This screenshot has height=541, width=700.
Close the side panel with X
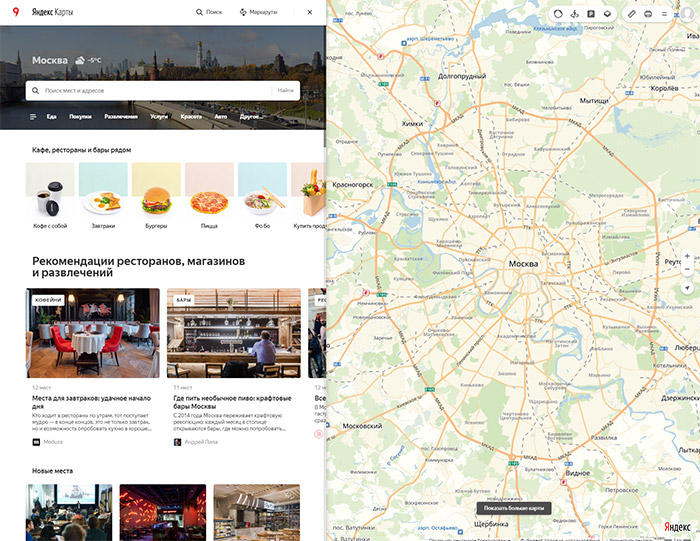pyautogui.click(x=310, y=12)
